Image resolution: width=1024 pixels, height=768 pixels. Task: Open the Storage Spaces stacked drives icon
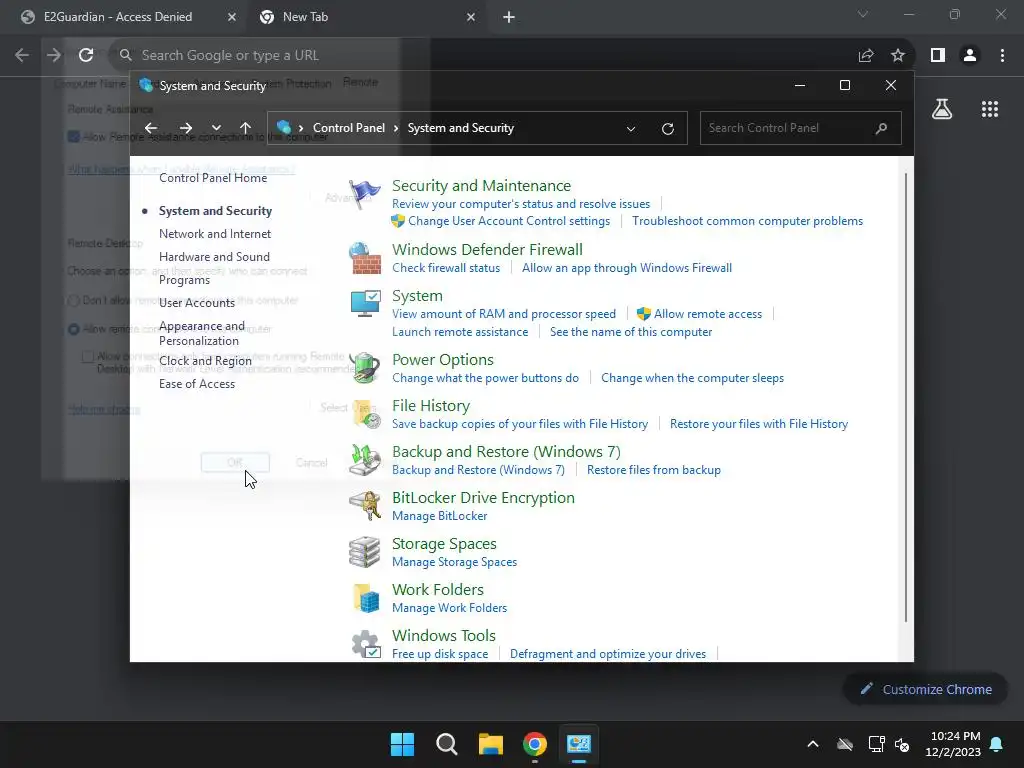(x=364, y=552)
